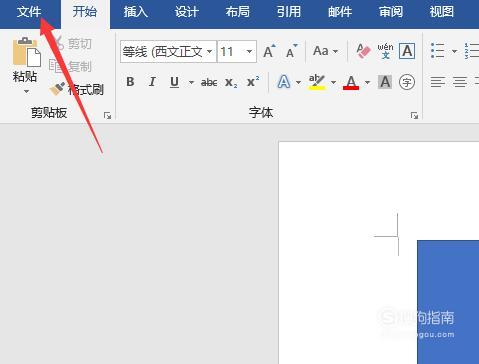Click the blue shape in document

pos(448,302)
